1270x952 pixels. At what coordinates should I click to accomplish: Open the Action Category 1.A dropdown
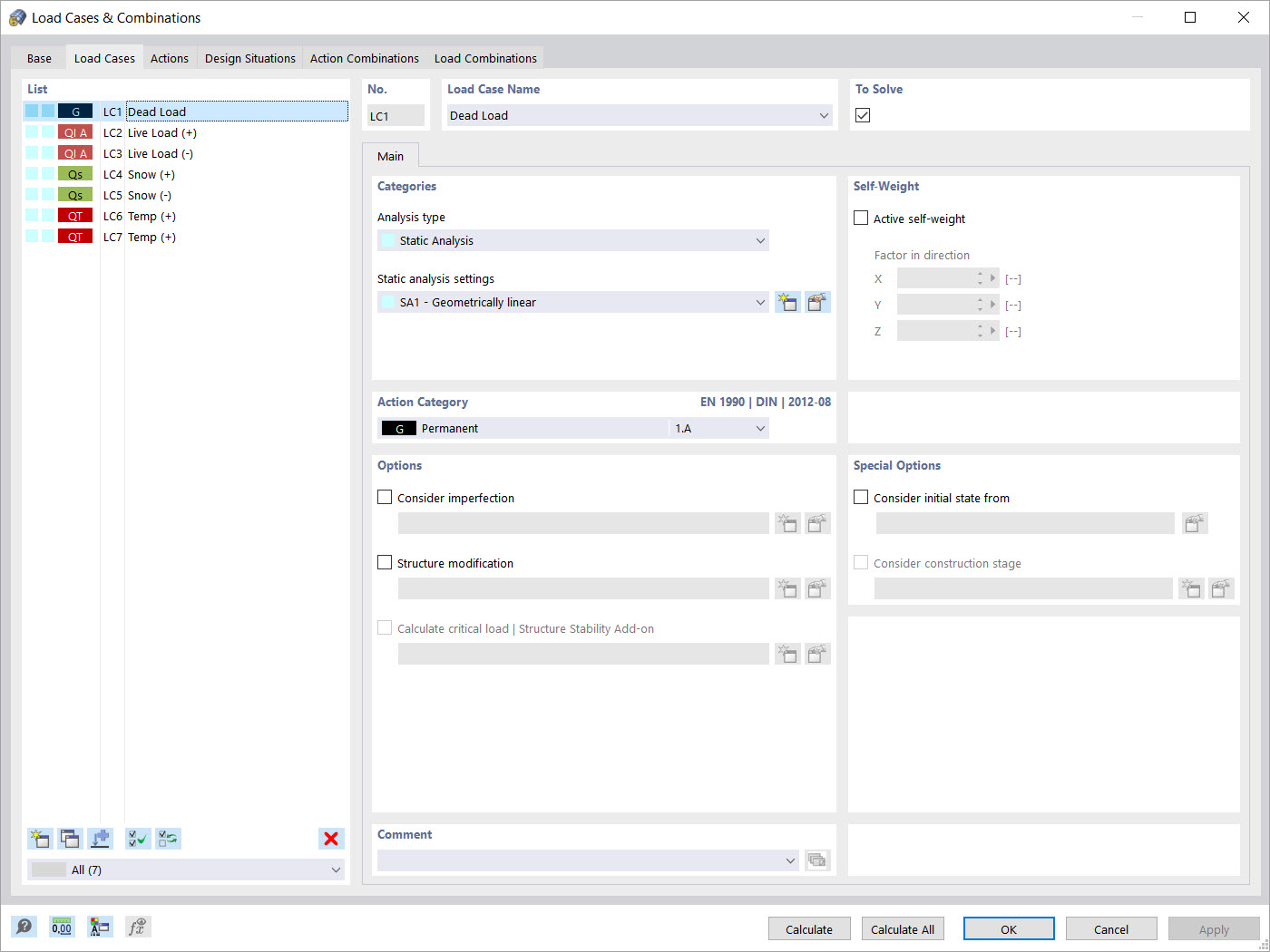(x=760, y=427)
